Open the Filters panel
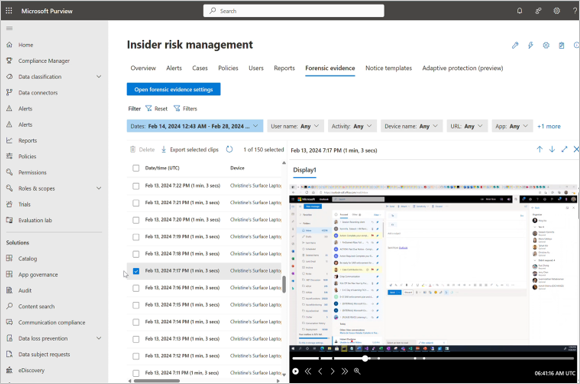The image size is (580, 384). tap(185, 108)
